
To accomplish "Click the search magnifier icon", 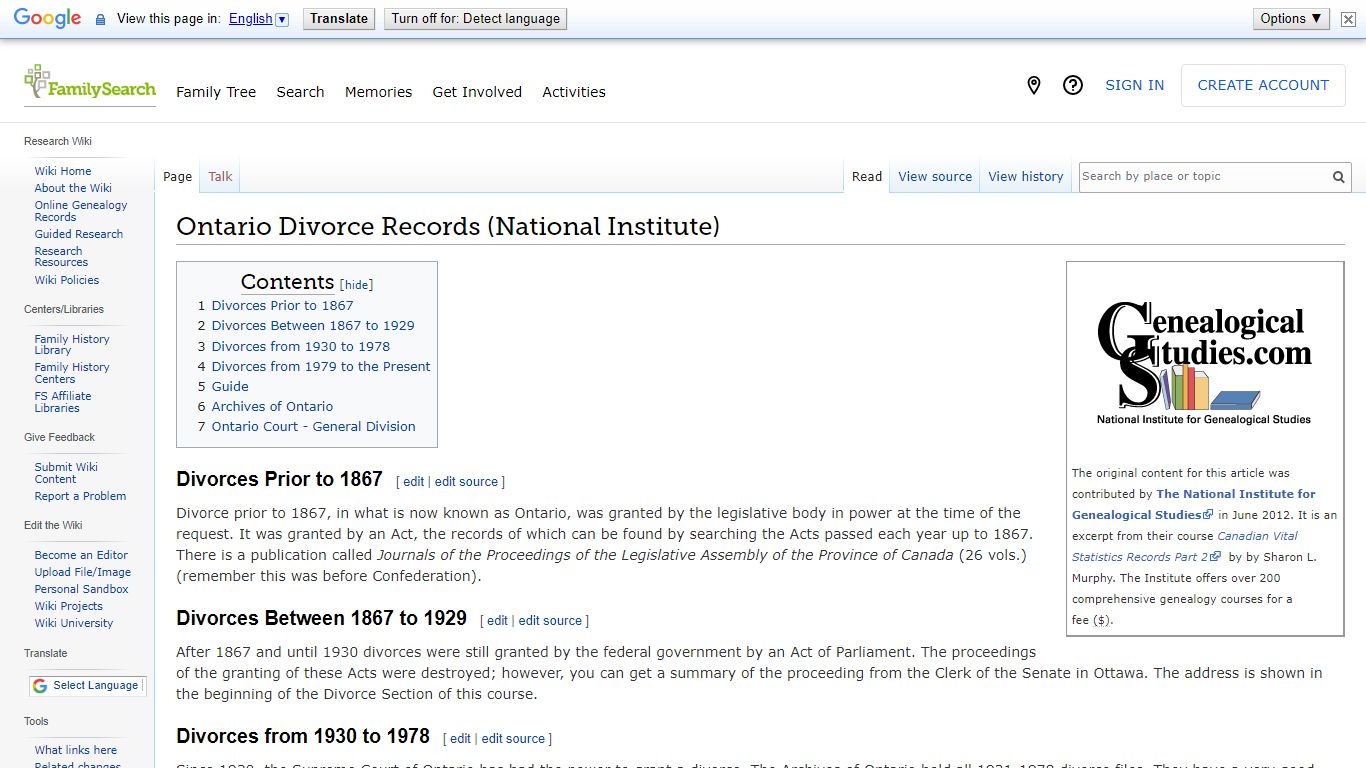I will 1338,177.
